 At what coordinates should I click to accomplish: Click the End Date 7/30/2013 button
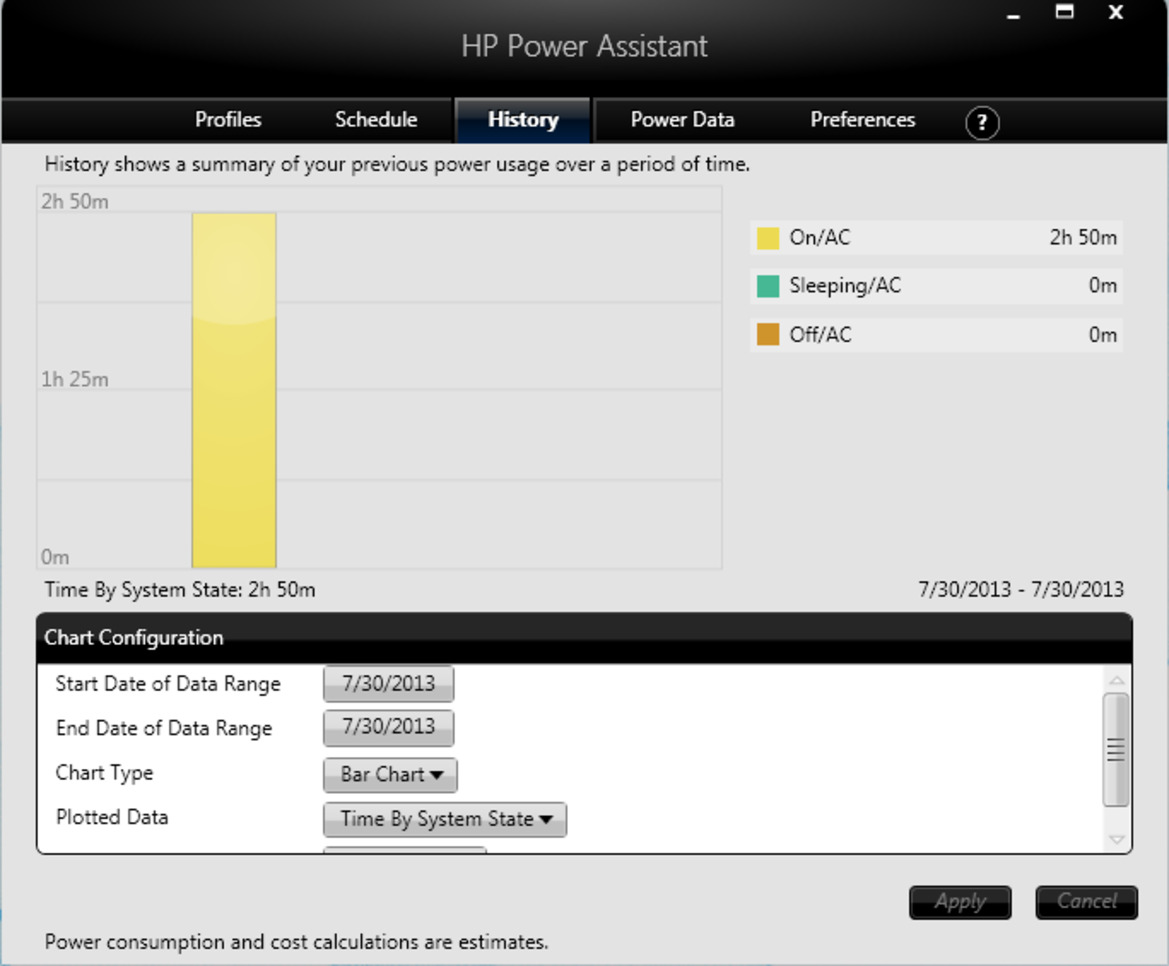click(388, 727)
